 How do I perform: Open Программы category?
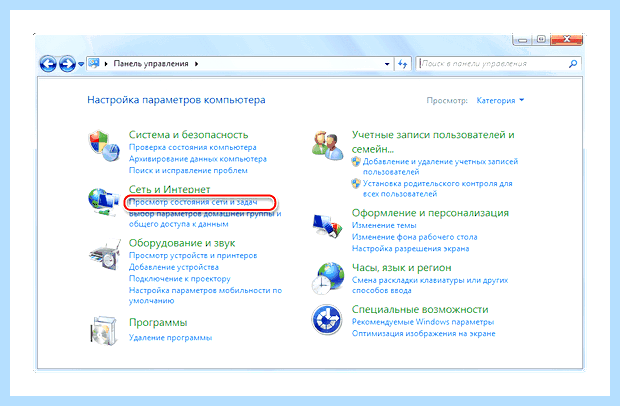pos(158,323)
